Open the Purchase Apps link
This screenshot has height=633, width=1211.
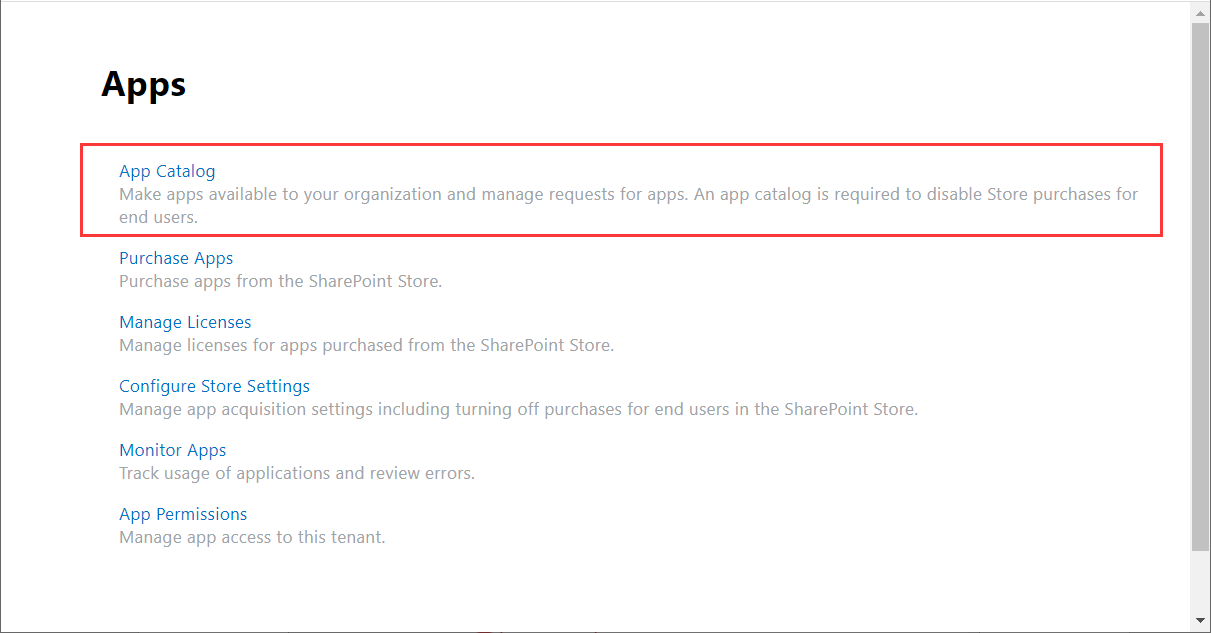click(176, 258)
